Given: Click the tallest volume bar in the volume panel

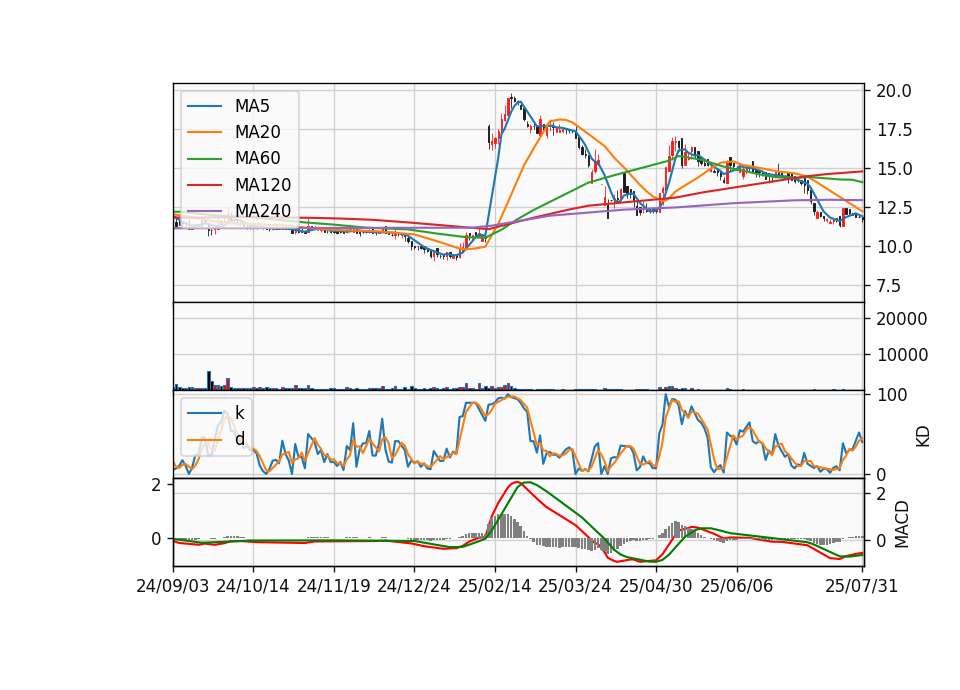Looking at the screenshot, I should 209,380.
